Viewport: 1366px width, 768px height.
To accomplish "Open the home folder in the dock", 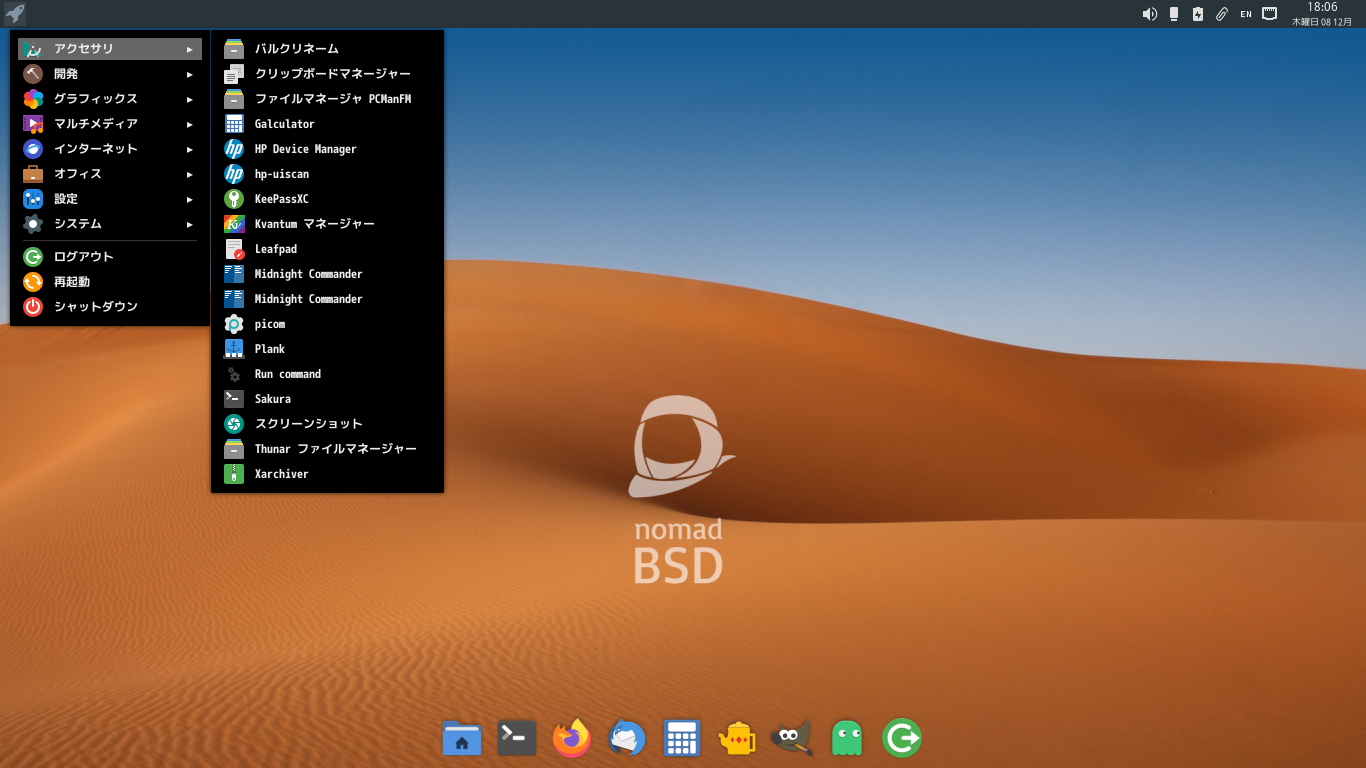I will point(462,739).
